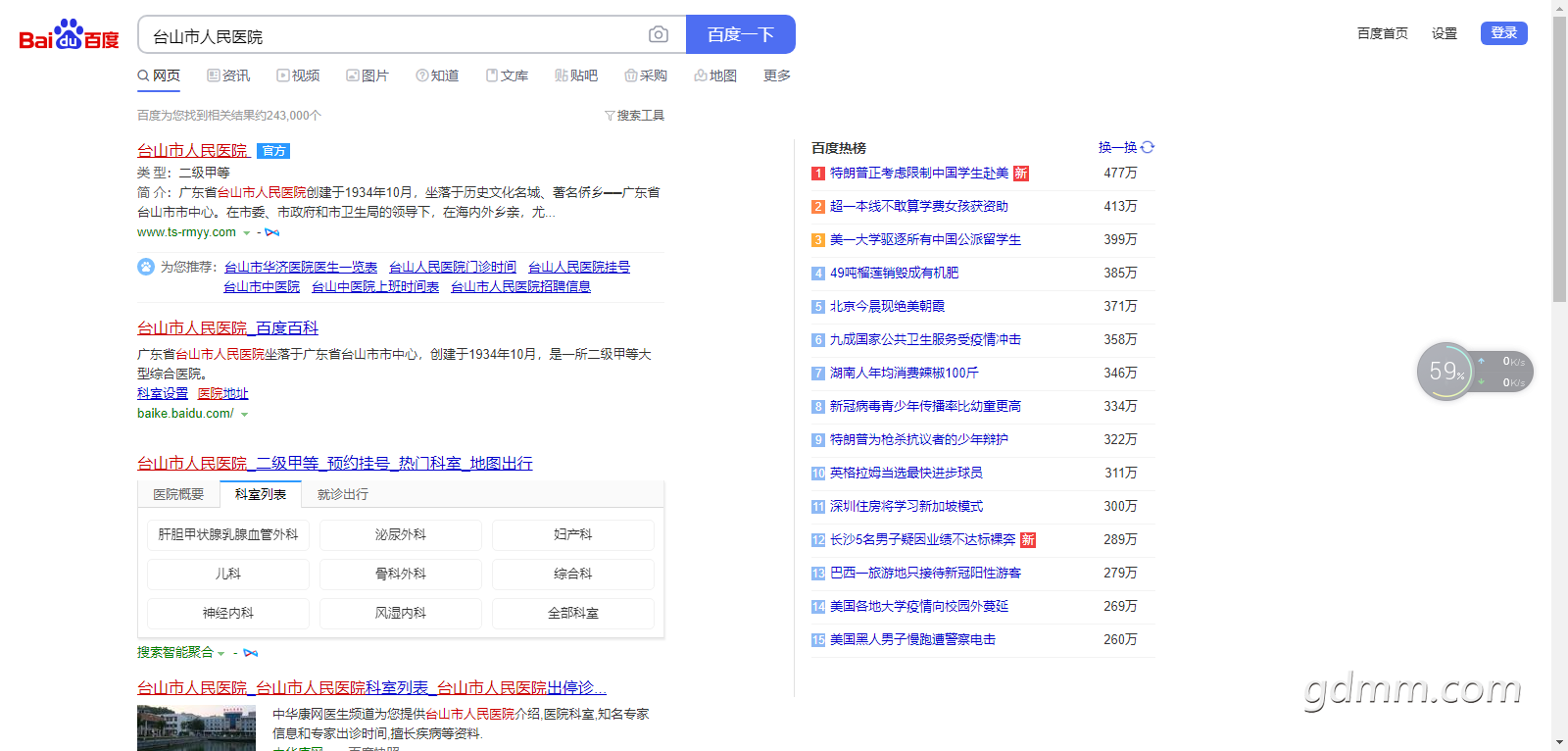This screenshot has width=1568, height=751.
Task: Click the 登录 login button
Action: (x=1503, y=33)
